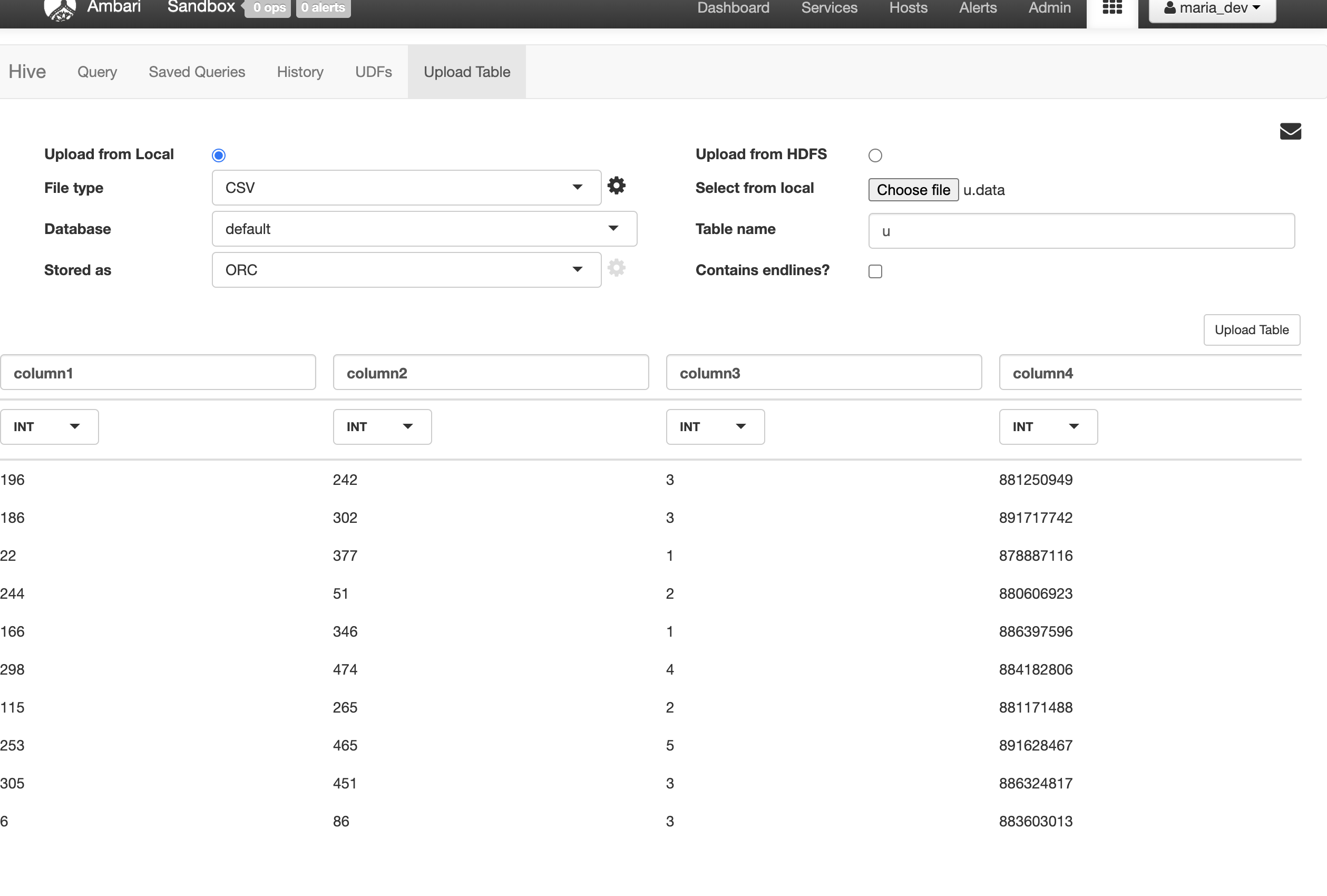Select Upload from HDFS radio button

pyautogui.click(x=874, y=155)
